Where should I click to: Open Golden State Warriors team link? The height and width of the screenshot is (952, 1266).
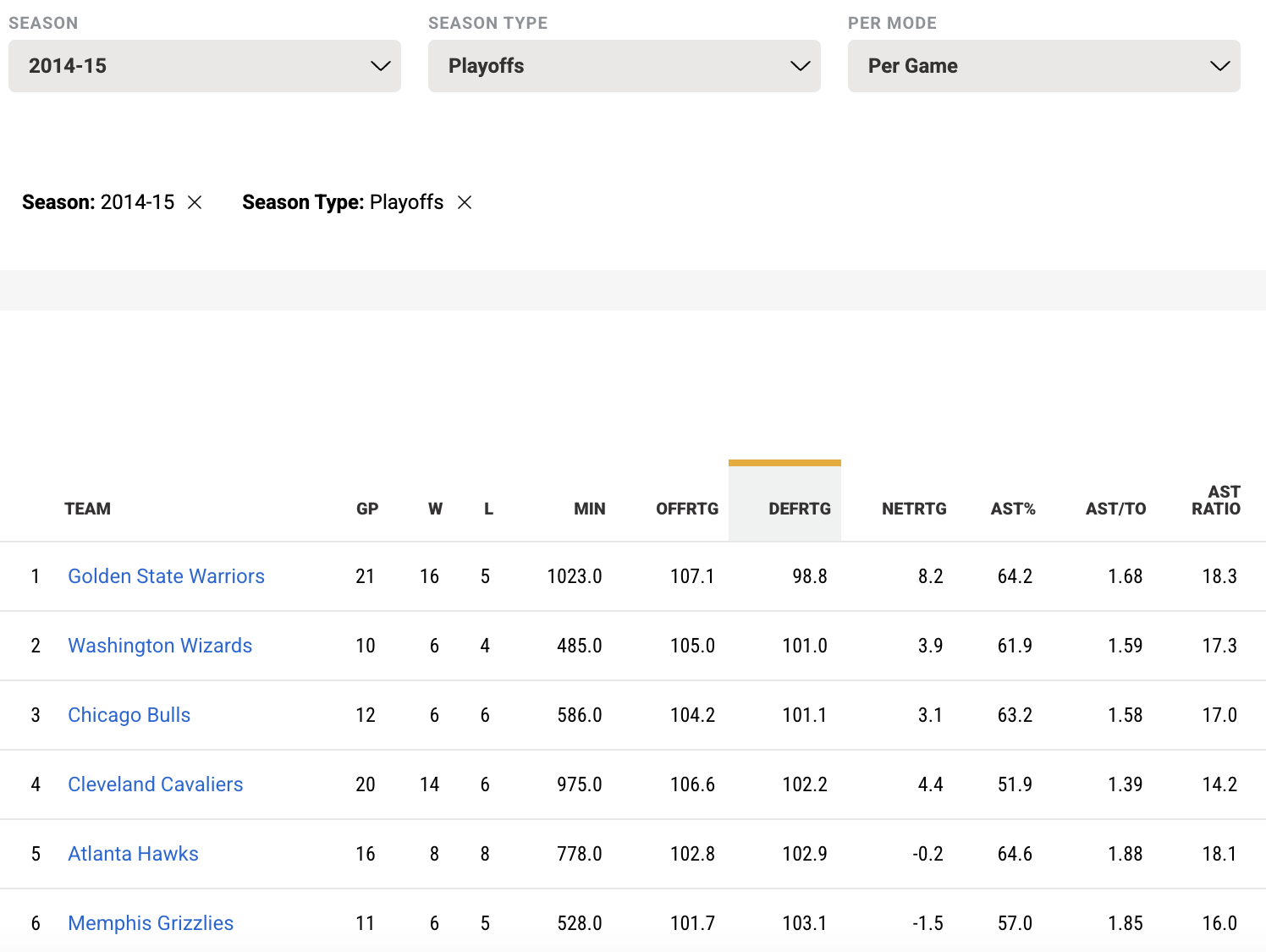click(x=166, y=576)
